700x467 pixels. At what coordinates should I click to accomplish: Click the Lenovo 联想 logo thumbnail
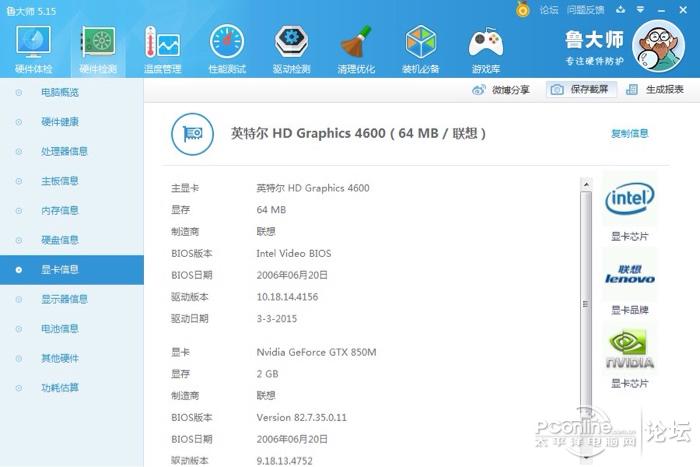click(629, 274)
